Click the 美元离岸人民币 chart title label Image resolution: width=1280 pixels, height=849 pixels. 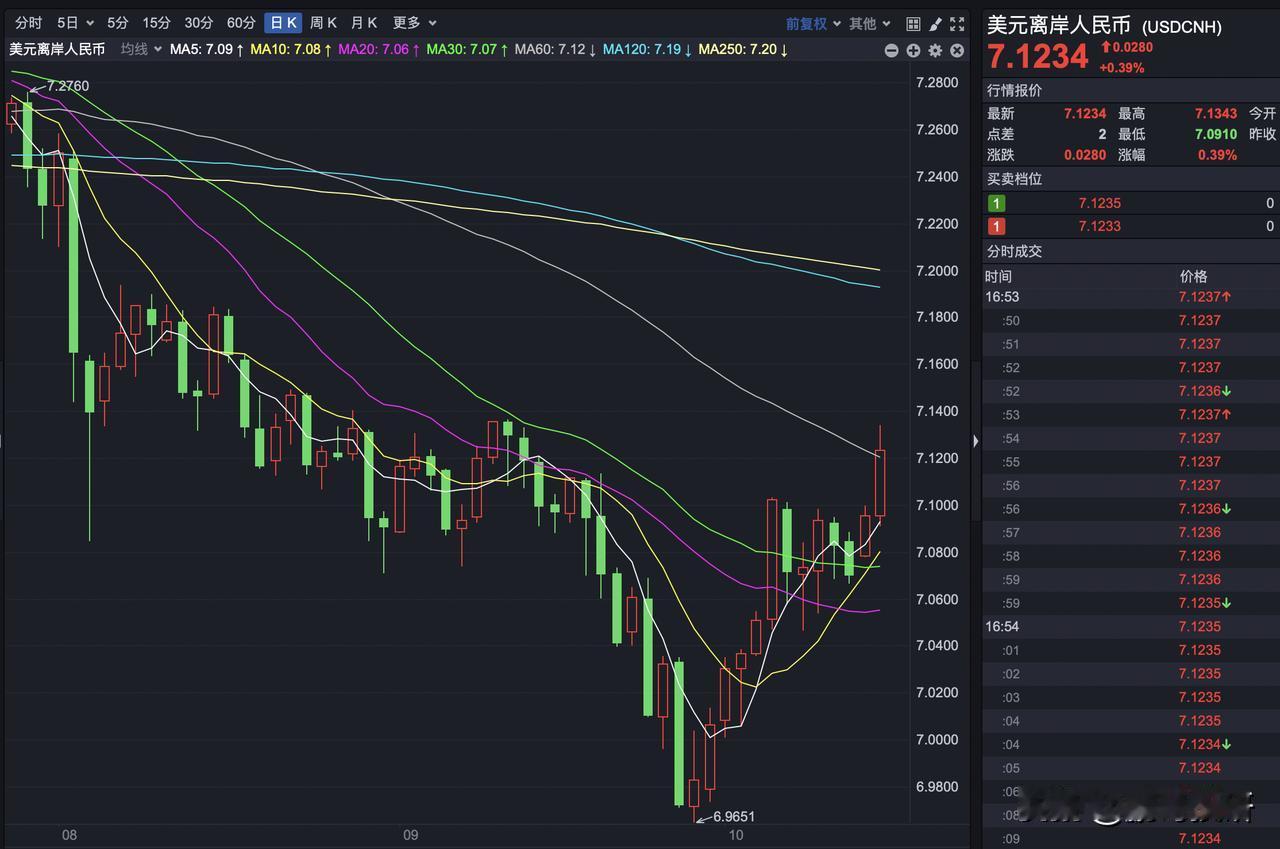pyautogui.click(x=57, y=49)
